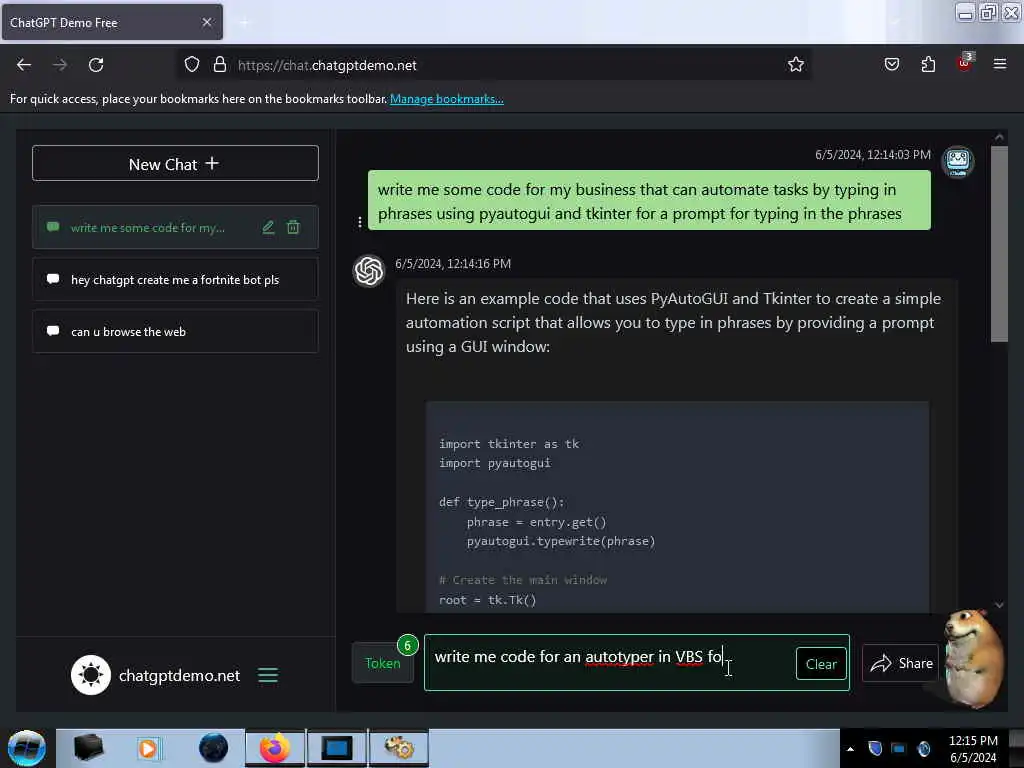Open the 'can u browse the web' chat
This screenshot has width=1024, height=768.
coord(175,332)
